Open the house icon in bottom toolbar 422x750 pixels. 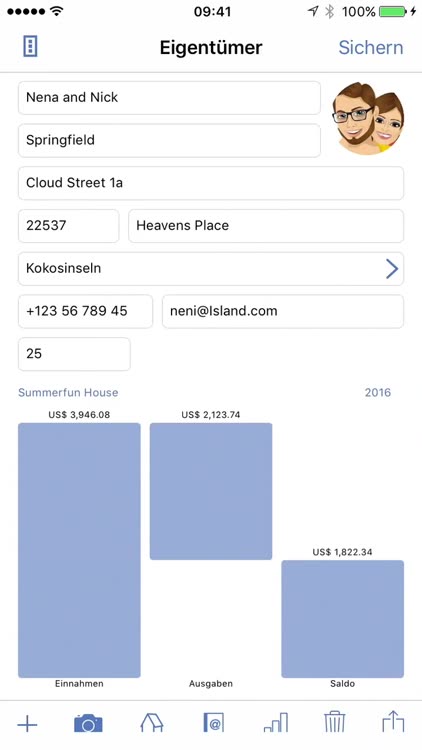(x=152, y=723)
